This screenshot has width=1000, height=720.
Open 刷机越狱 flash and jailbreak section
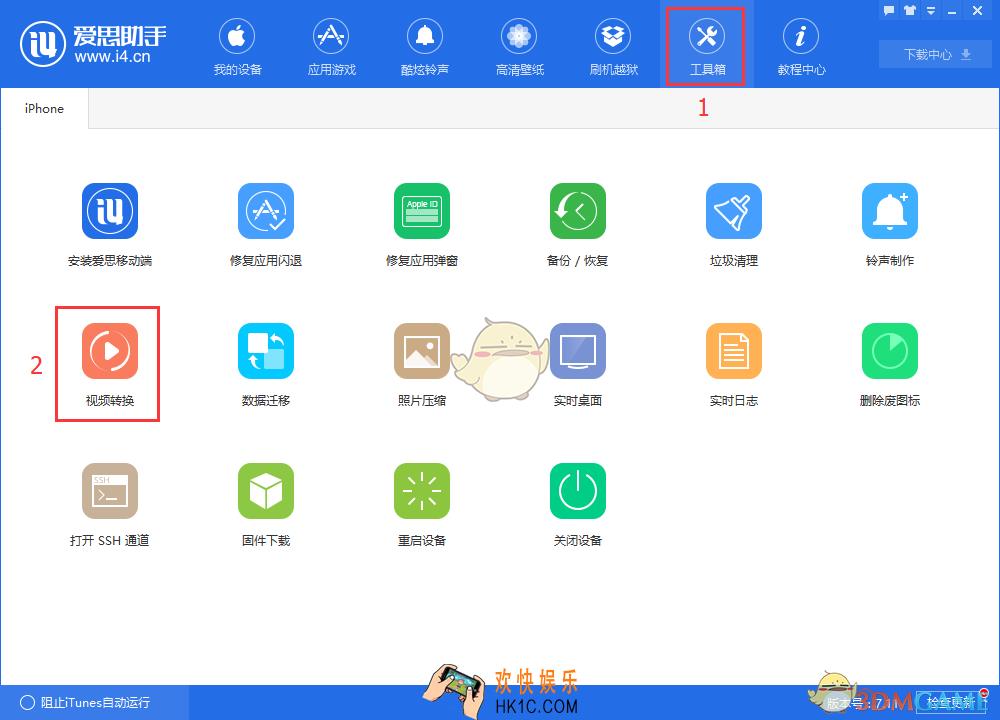614,47
